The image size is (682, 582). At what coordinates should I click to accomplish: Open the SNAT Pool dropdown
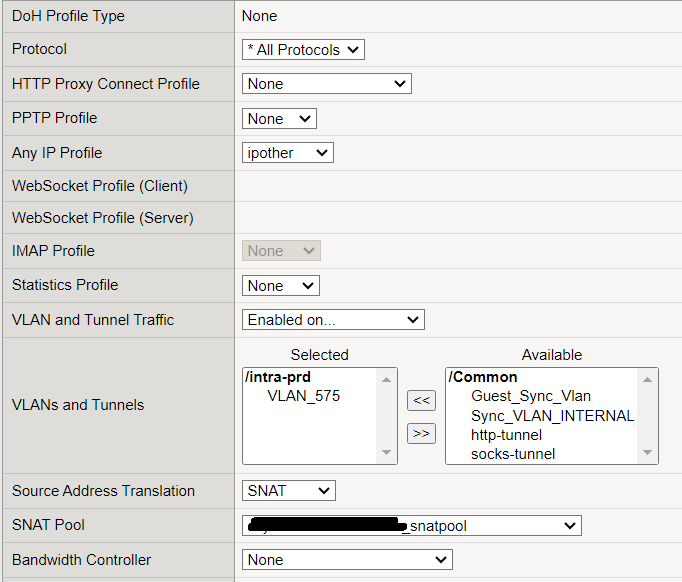point(411,525)
